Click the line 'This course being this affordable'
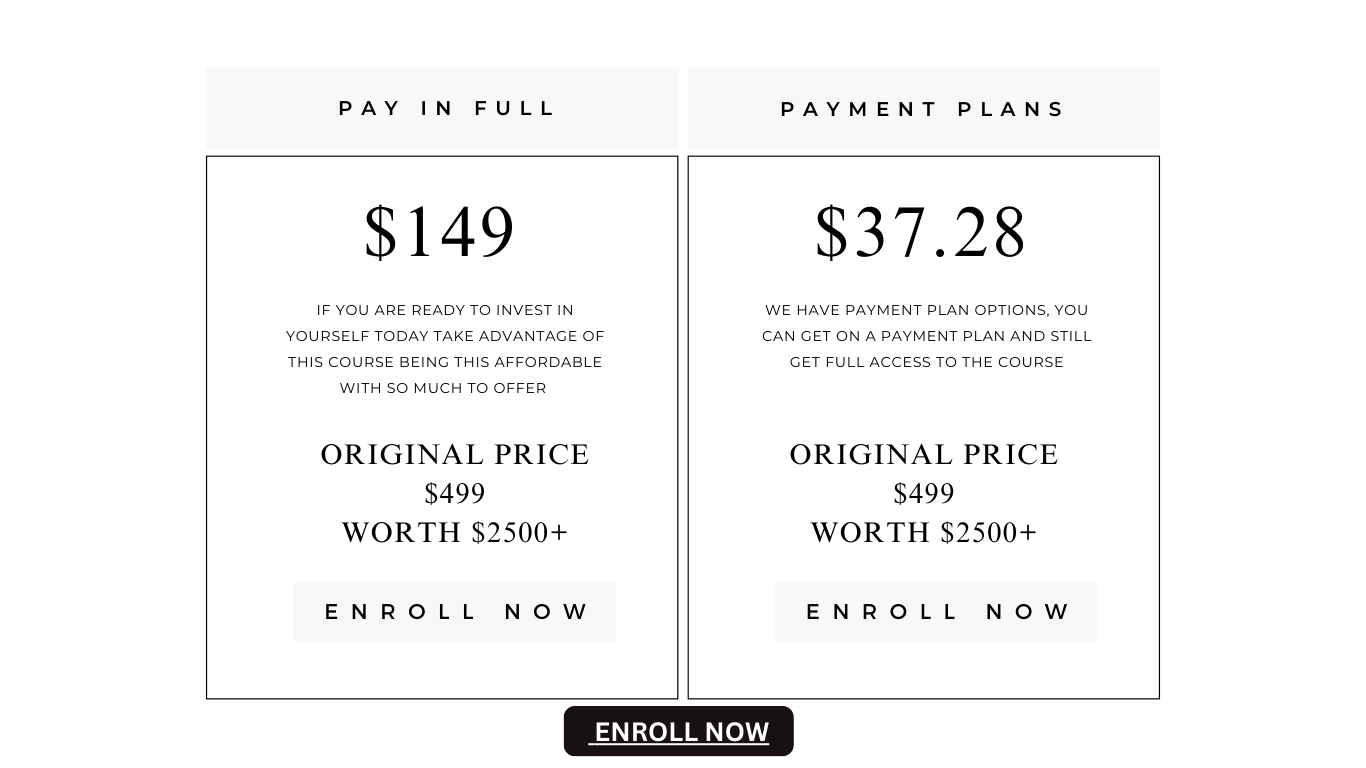The width and height of the screenshot is (1366, 768). 445,362
